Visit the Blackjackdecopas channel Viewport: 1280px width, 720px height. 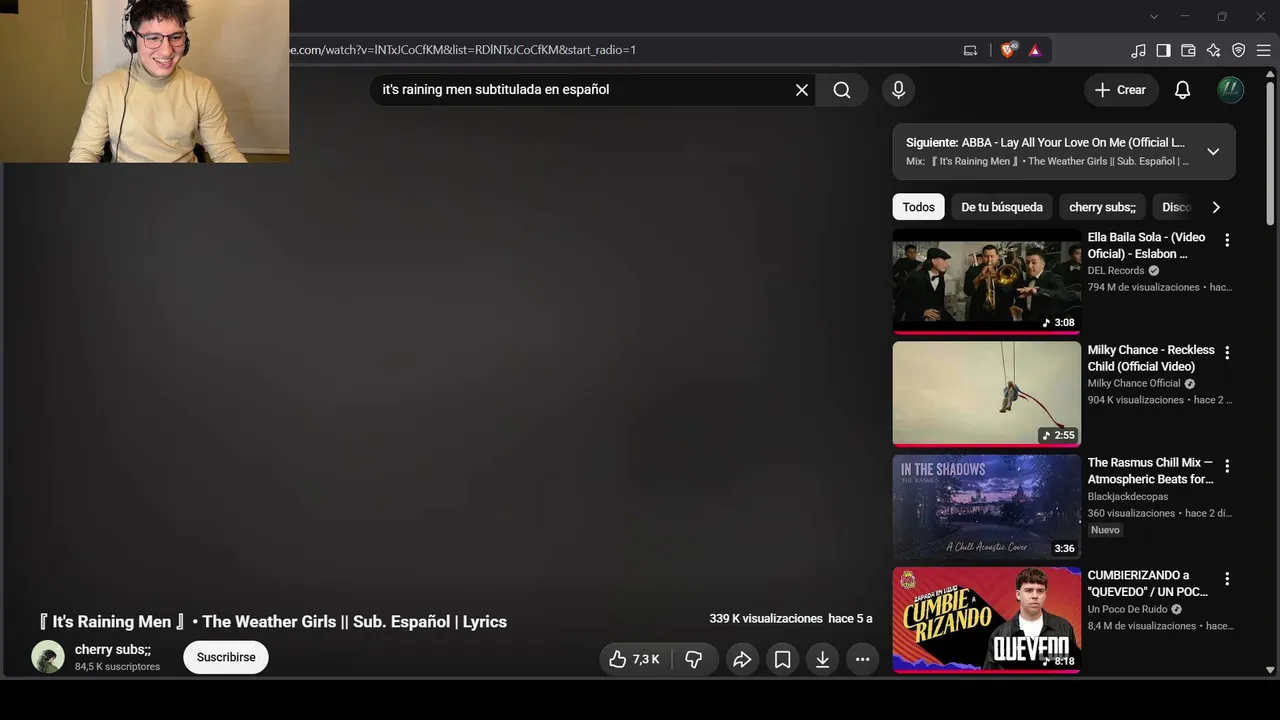(1128, 496)
